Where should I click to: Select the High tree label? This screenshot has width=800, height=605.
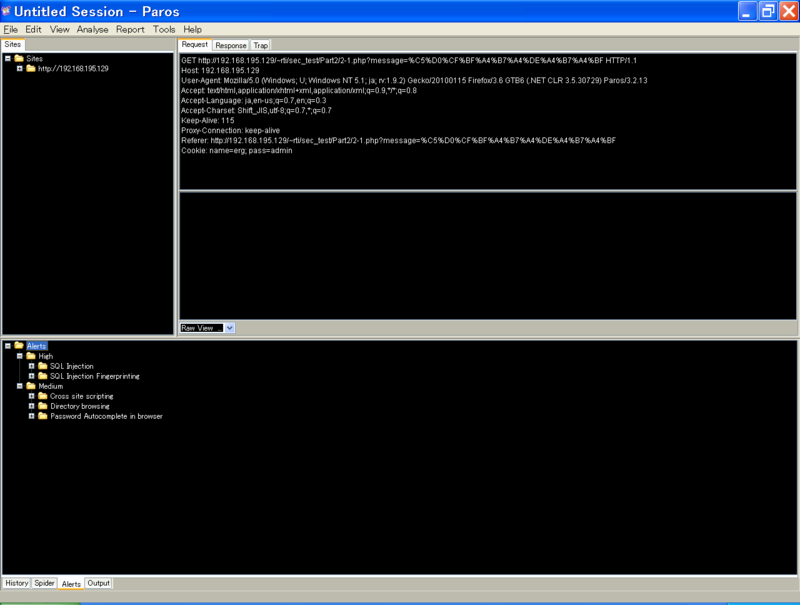point(45,356)
